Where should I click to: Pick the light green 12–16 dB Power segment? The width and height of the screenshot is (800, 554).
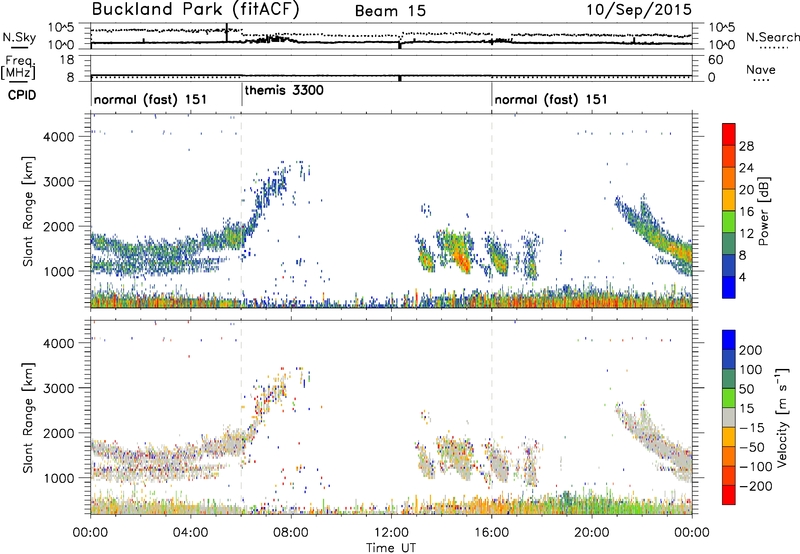[729, 222]
